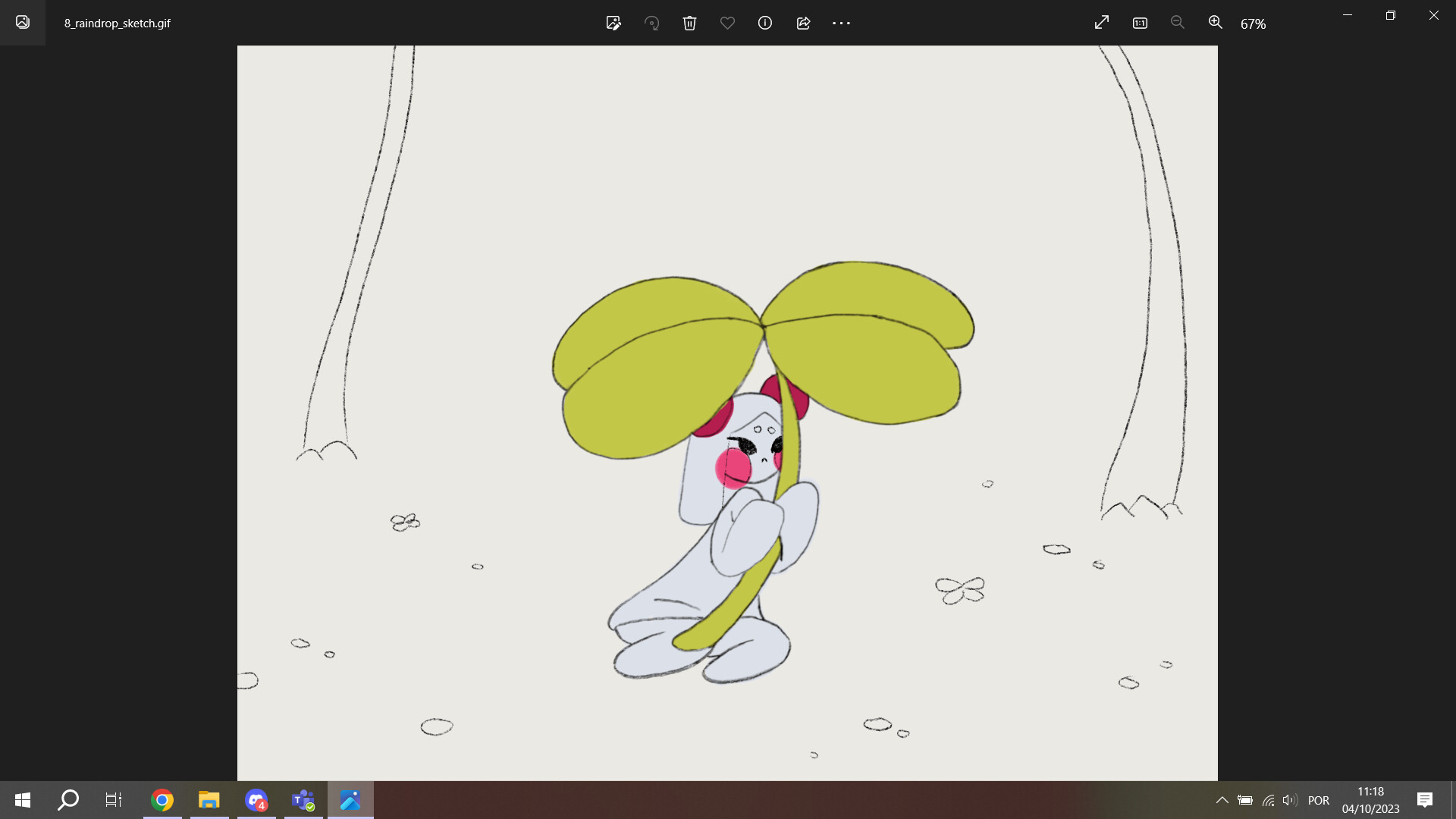This screenshot has height=819, width=1456.
Task: Expand hidden system tray icons
Action: pos(1222,800)
